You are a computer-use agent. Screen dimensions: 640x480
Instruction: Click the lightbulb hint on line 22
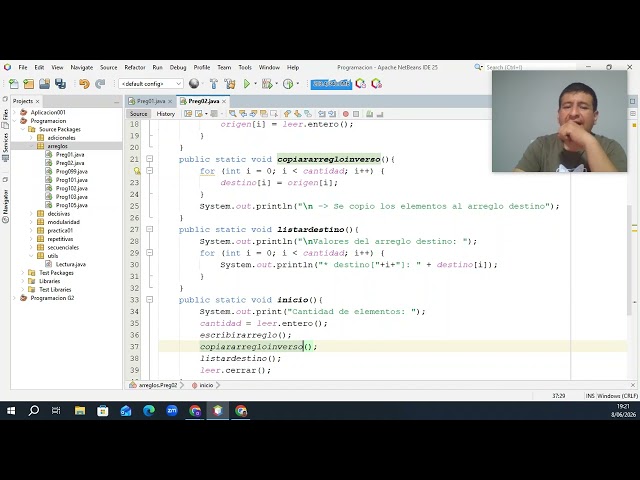(x=137, y=171)
